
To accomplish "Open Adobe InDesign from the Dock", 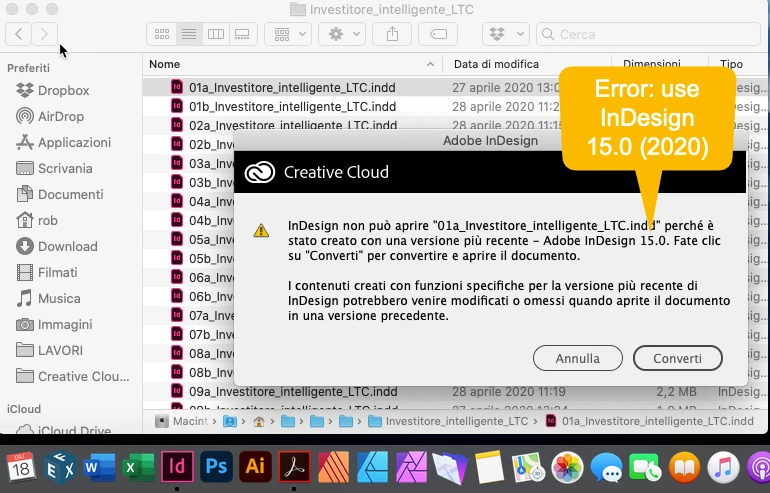I will pyautogui.click(x=177, y=466).
